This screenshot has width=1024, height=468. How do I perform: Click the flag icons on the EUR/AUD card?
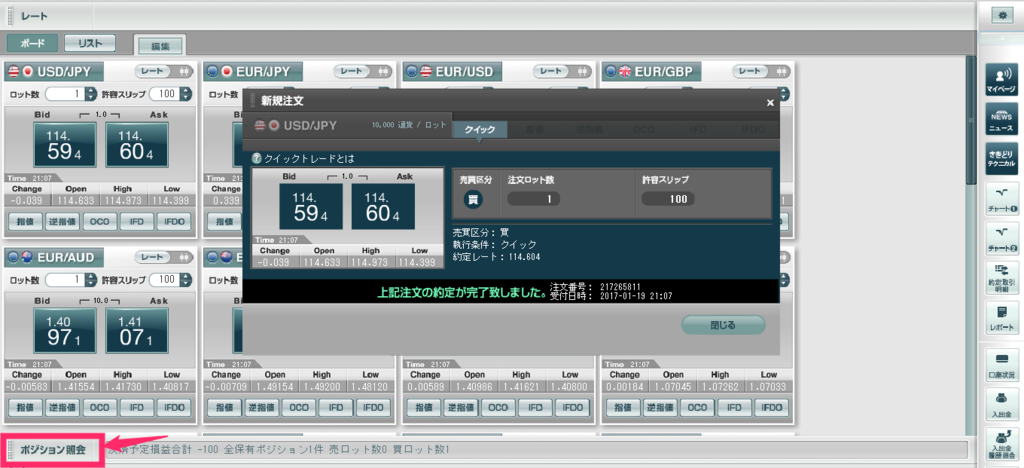pyautogui.click(x=20, y=257)
